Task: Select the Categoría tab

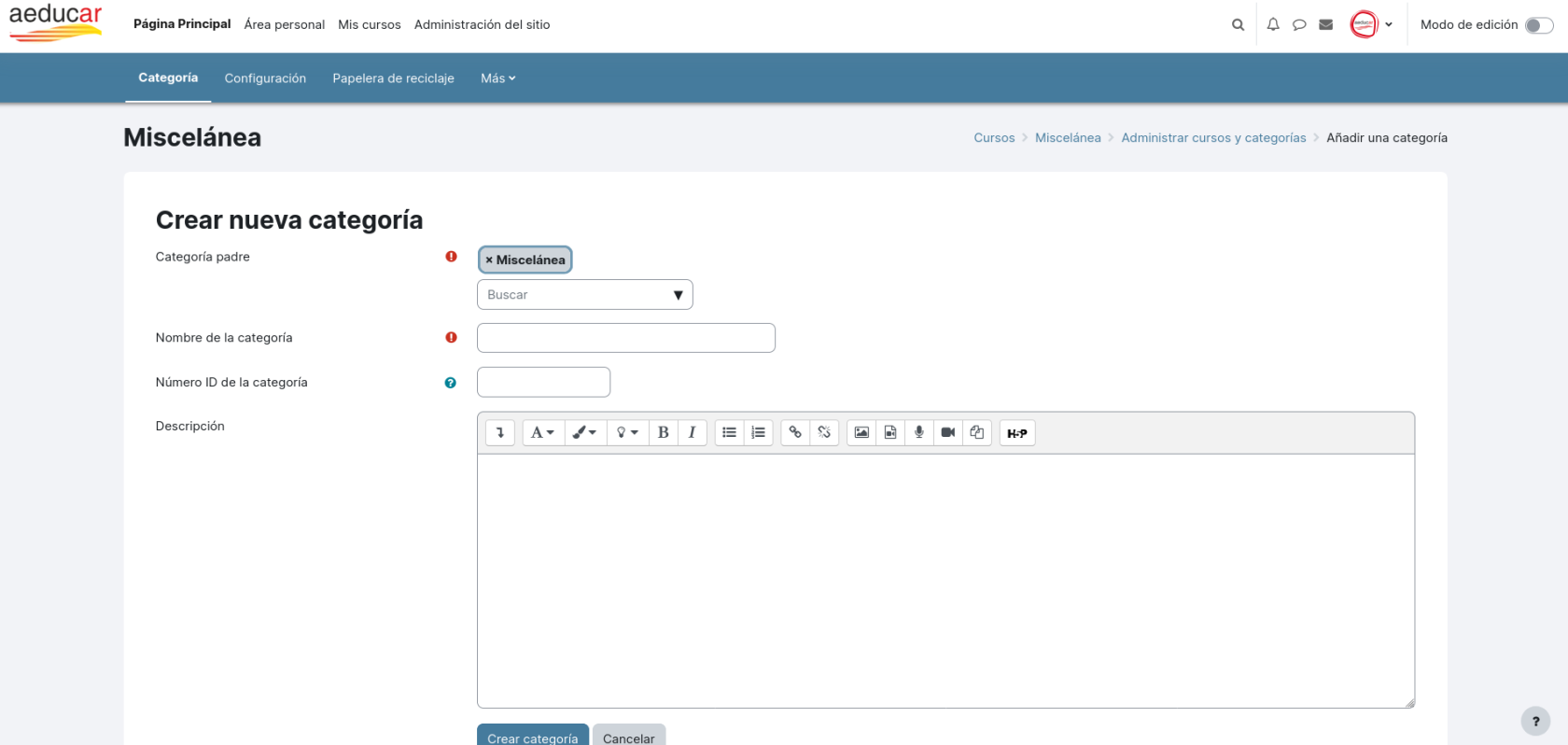Action: coord(168,78)
